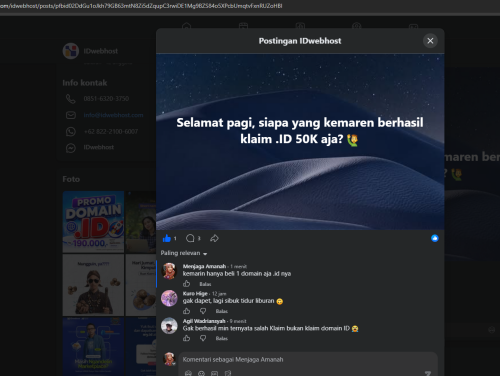The image size is (500, 376).
Task: Click the Foto section heading
Action: coord(71,179)
